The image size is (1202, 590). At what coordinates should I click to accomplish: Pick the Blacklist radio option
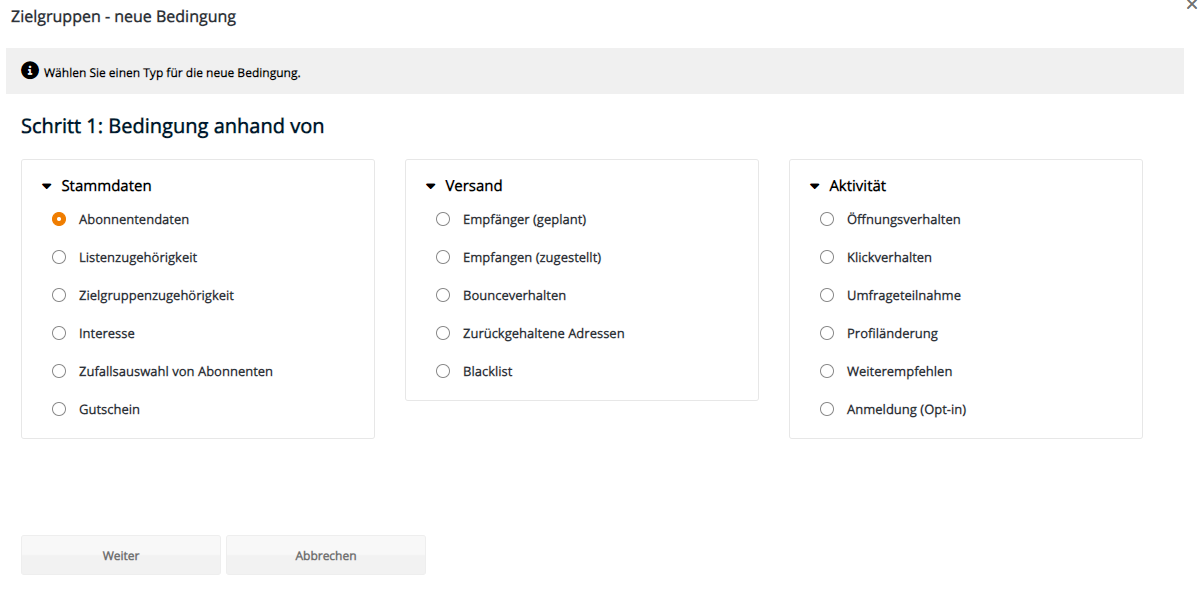pyautogui.click(x=443, y=371)
